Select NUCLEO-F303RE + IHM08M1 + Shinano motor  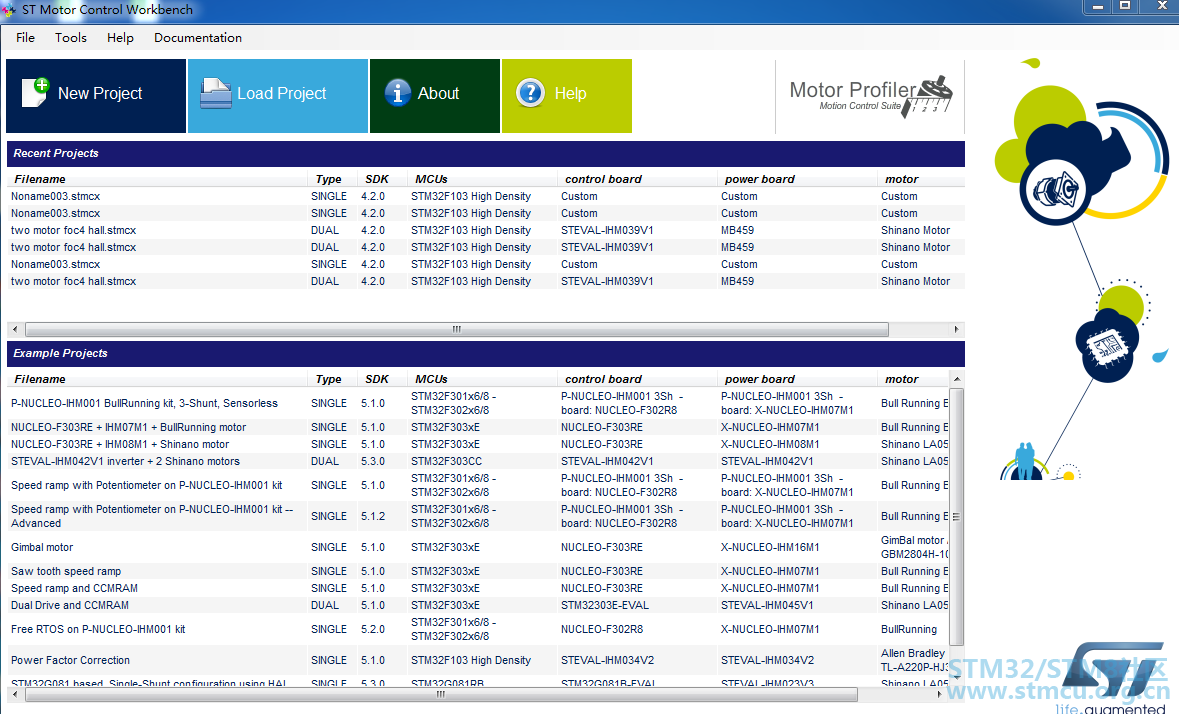pos(478,444)
